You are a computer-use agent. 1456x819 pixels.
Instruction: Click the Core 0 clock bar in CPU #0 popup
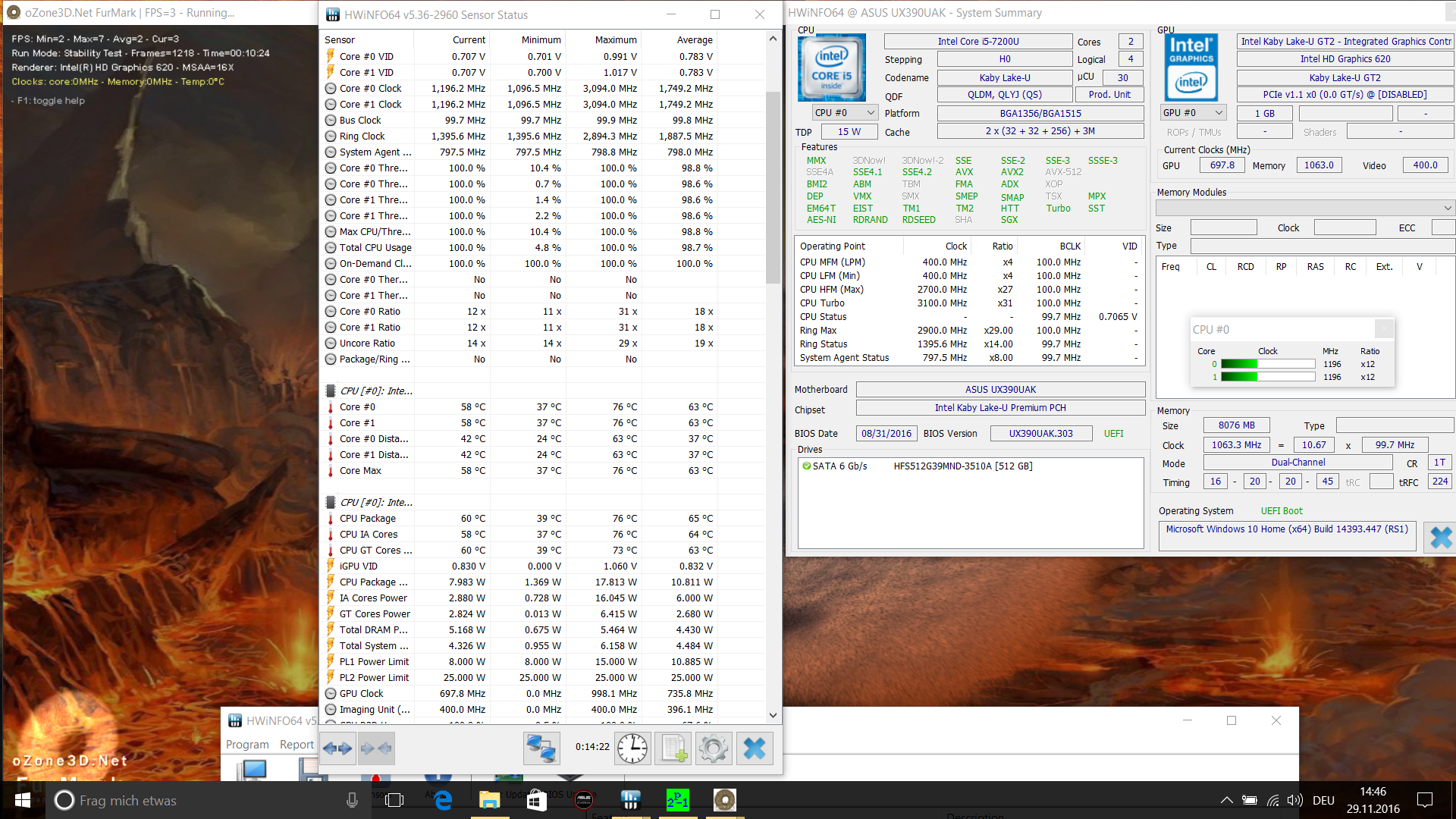(1268, 364)
